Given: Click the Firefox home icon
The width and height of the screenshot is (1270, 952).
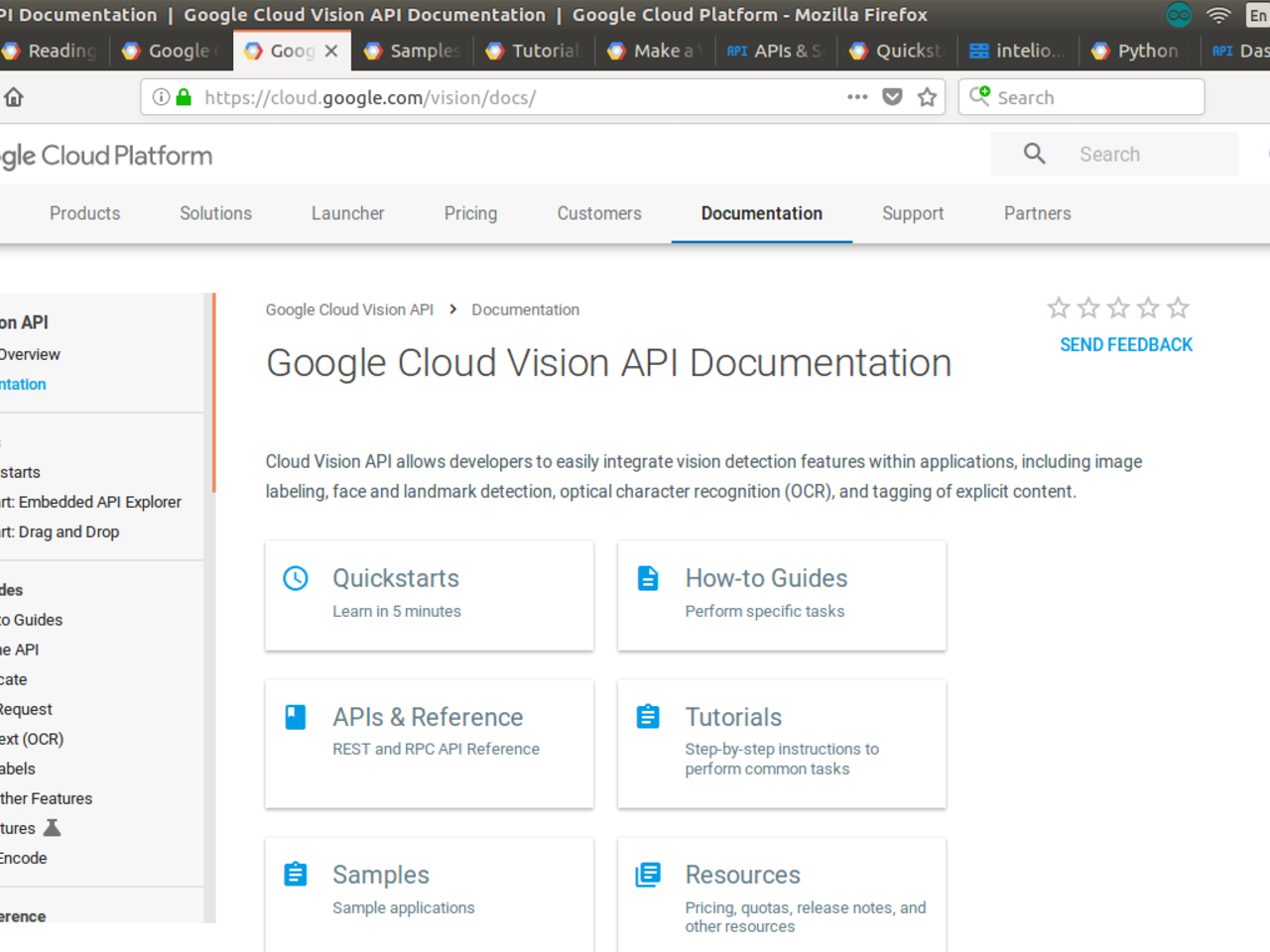Looking at the screenshot, I should 14,97.
